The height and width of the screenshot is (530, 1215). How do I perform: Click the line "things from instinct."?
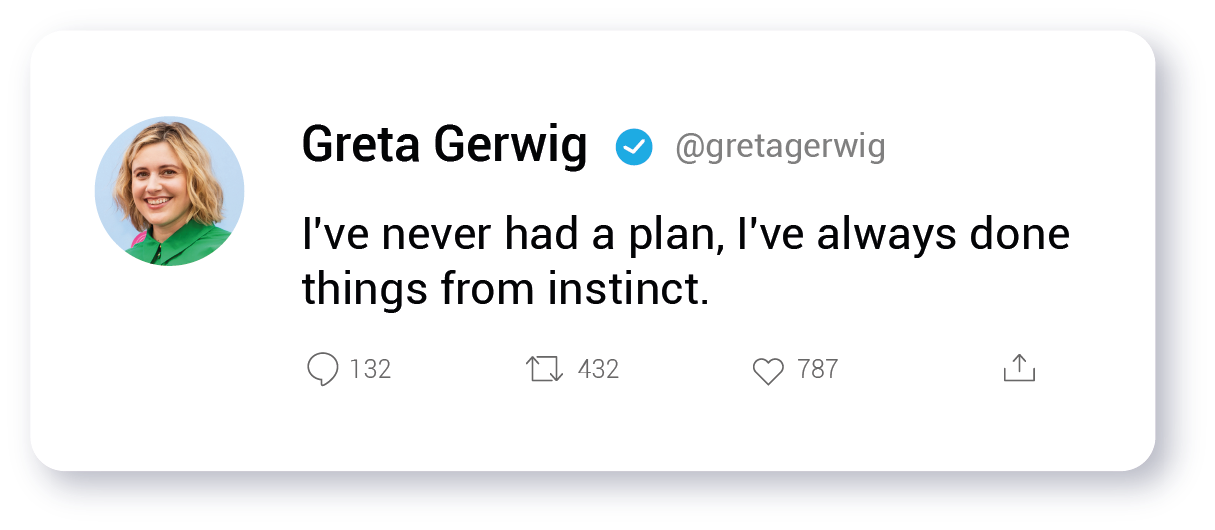(x=505, y=290)
